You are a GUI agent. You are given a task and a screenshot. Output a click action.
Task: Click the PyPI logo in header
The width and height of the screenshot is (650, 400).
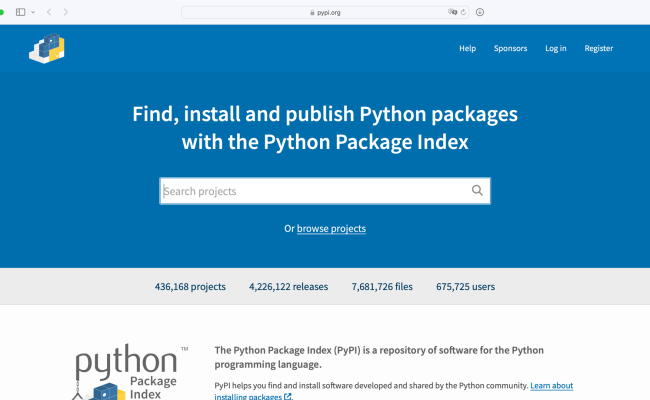pos(47,48)
